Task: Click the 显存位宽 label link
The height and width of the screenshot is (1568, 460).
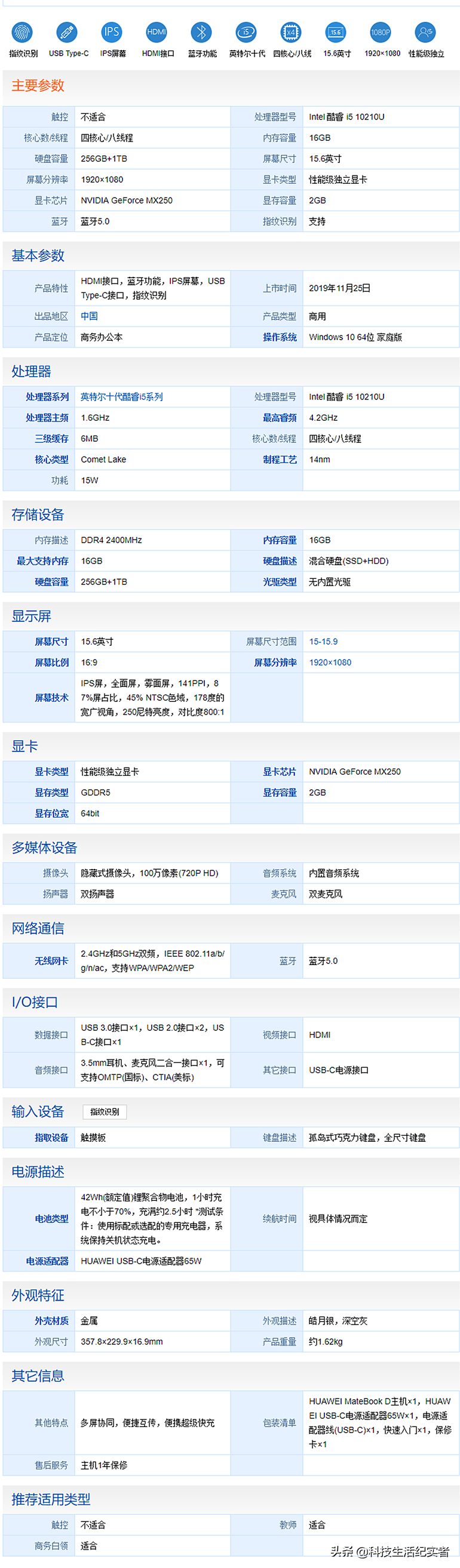Action: (51, 813)
